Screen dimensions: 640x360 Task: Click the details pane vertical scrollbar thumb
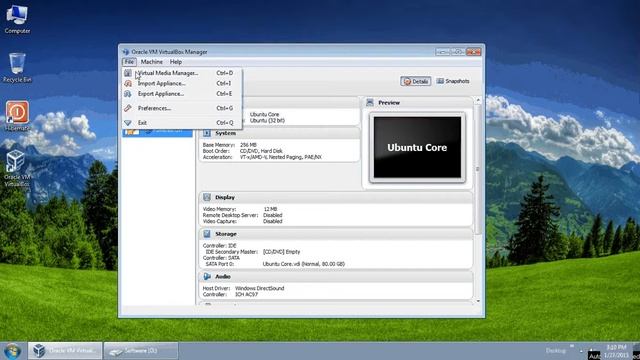(478, 169)
